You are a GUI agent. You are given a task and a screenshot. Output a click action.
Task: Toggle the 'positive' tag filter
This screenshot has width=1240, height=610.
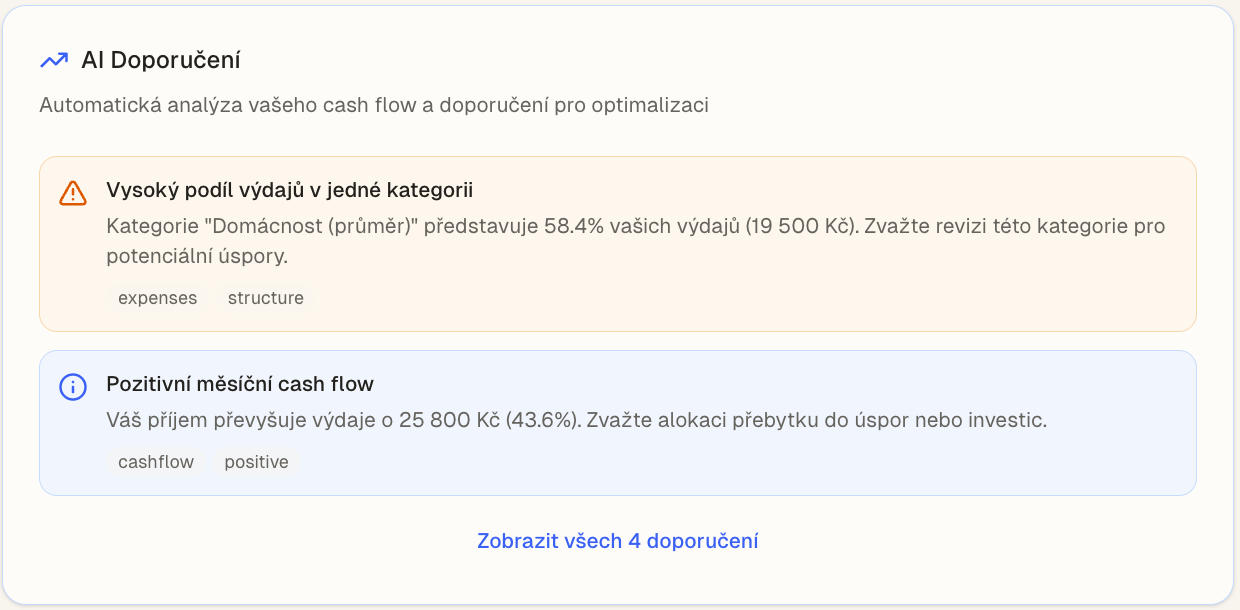pyautogui.click(x=256, y=461)
